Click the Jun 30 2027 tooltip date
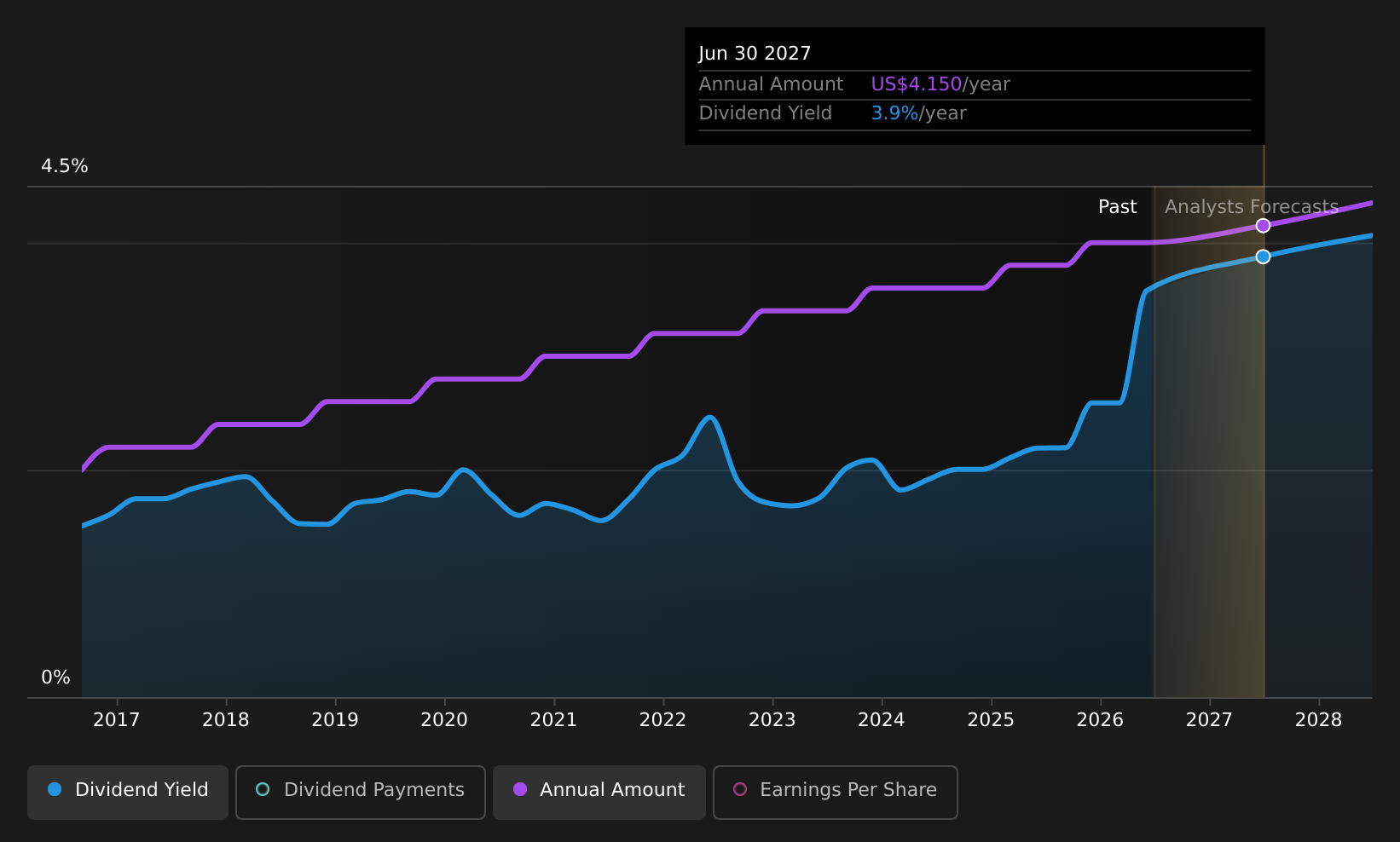1400x842 pixels. [755, 54]
